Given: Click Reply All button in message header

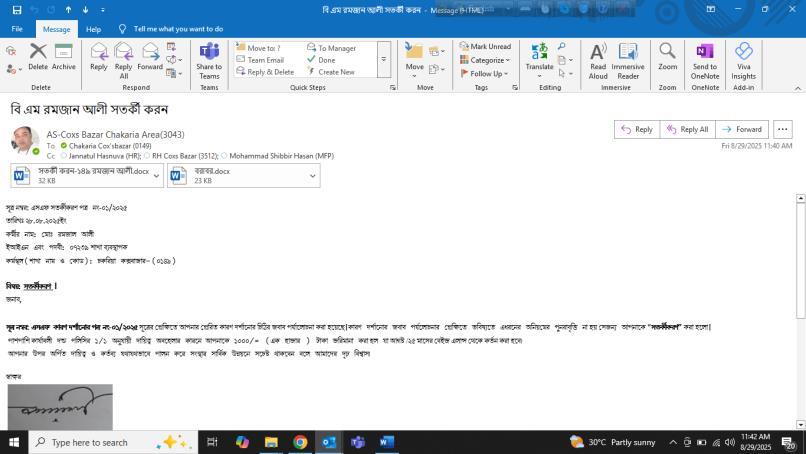Looking at the screenshot, I should [x=687, y=129].
